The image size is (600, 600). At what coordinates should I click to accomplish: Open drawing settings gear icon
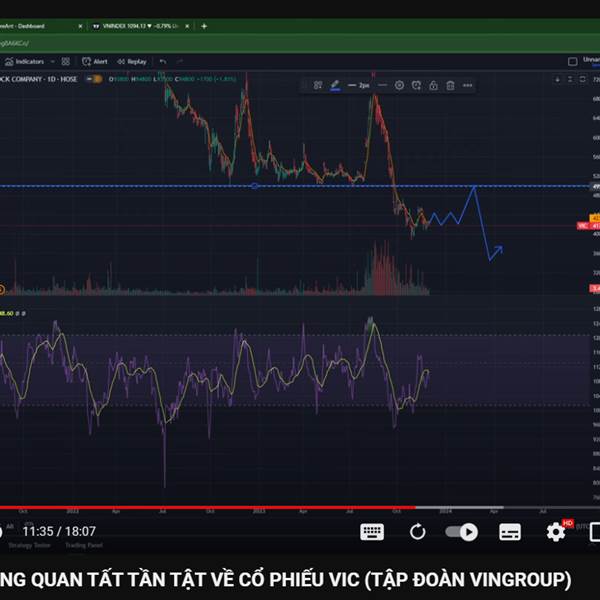click(x=399, y=85)
